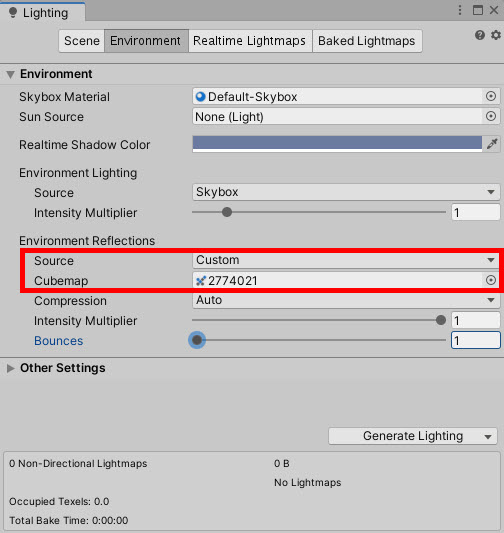Open the Baked Lightmaps tab

(x=367, y=41)
